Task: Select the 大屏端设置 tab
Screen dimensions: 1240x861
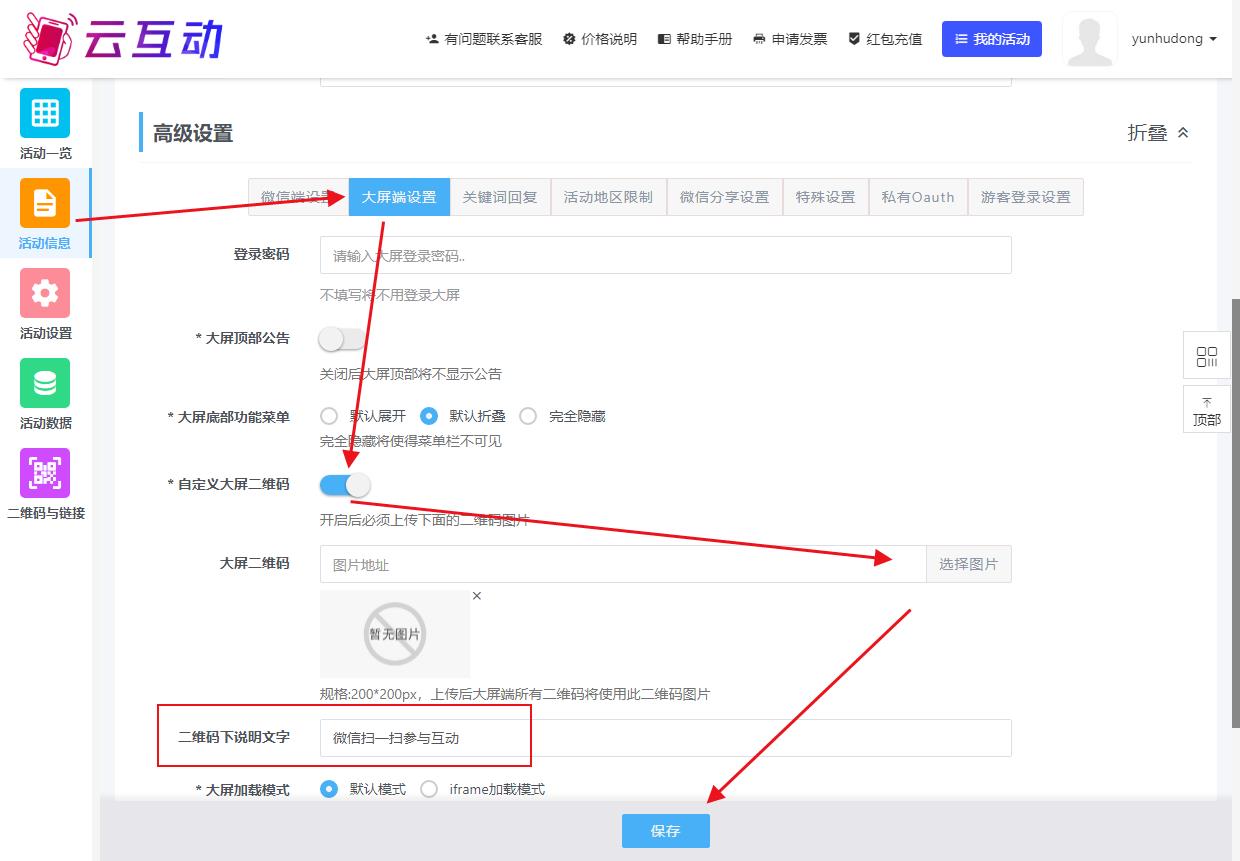Action: (x=399, y=197)
